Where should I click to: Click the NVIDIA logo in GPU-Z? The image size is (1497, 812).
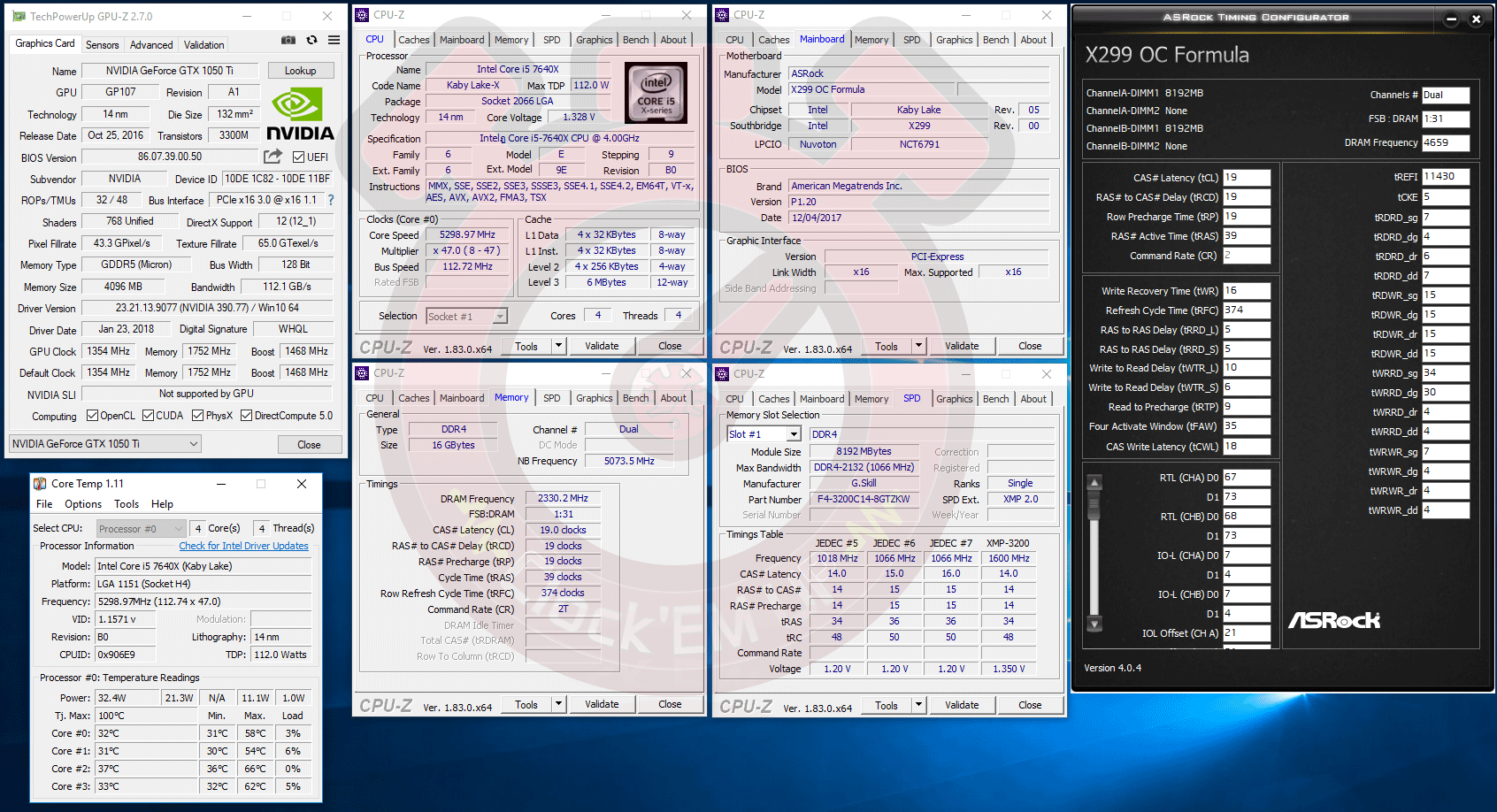[300, 116]
